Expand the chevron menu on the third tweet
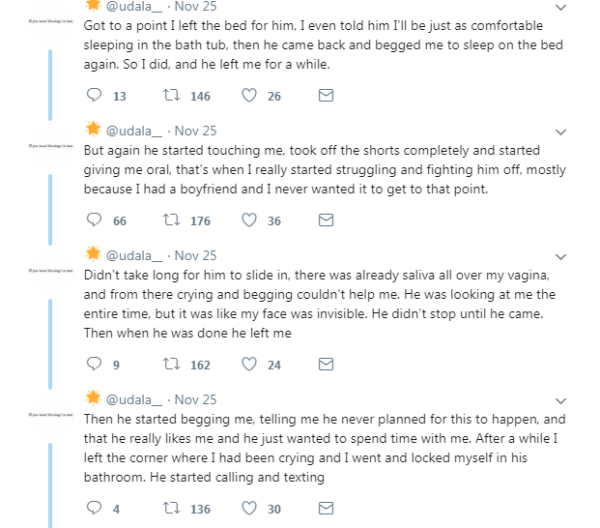 (561, 257)
